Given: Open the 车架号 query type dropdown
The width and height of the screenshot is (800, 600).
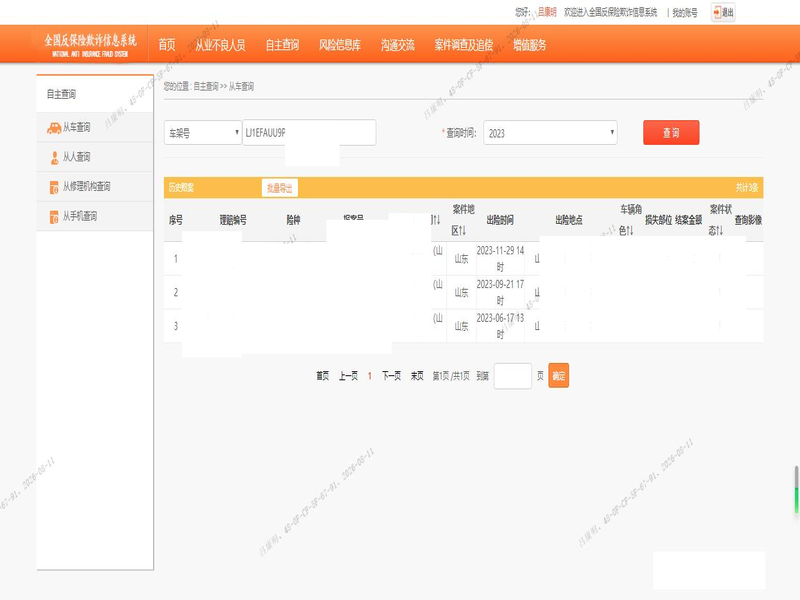Looking at the screenshot, I should (x=203, y=133).
